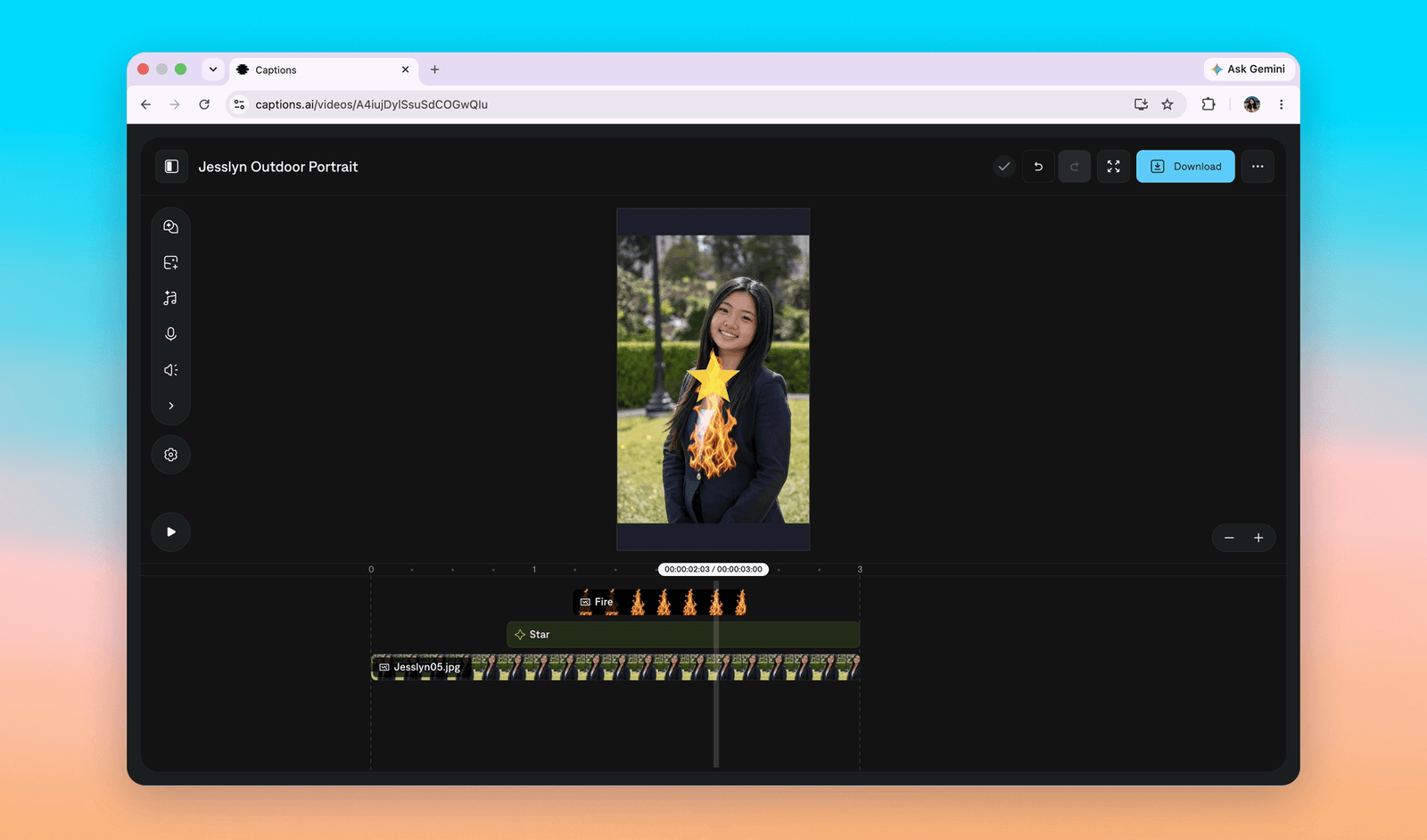Select the Fire clip on timeline
1427x840 pixels.
[660, 602]
